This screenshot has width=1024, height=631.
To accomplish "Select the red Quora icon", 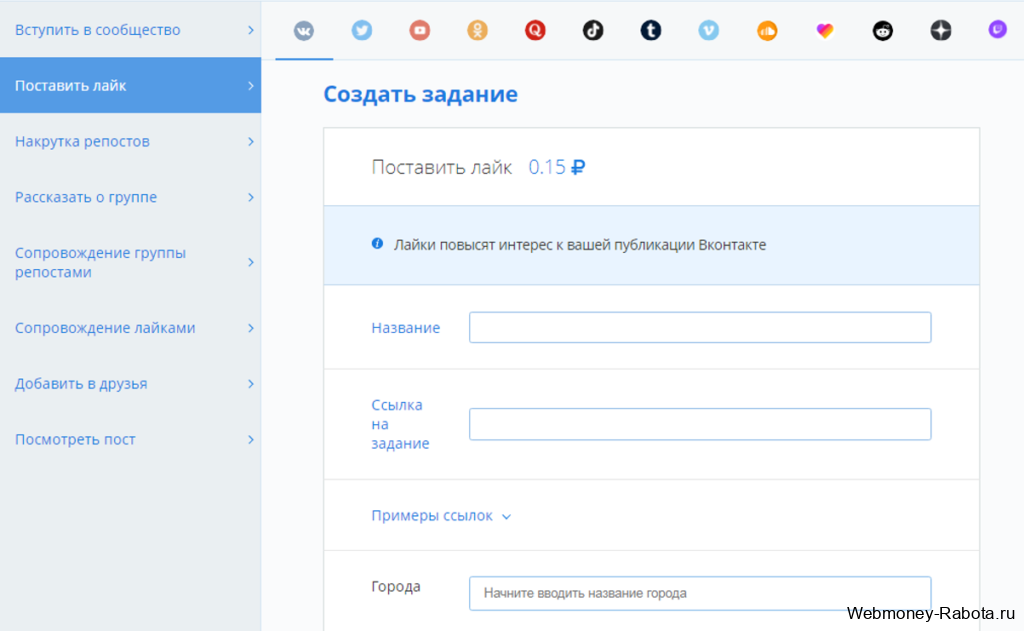I will click(x=535, y=30).
